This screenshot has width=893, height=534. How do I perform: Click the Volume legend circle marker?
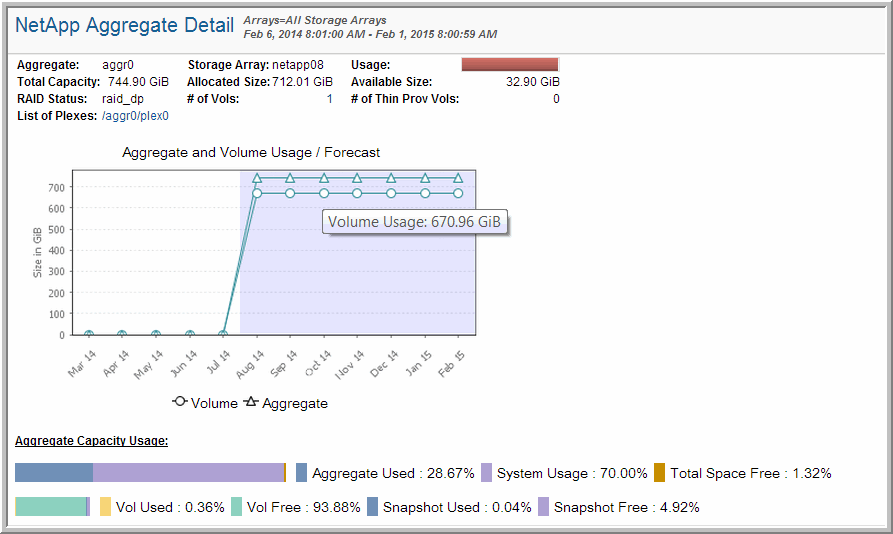[x=180, y=403]
